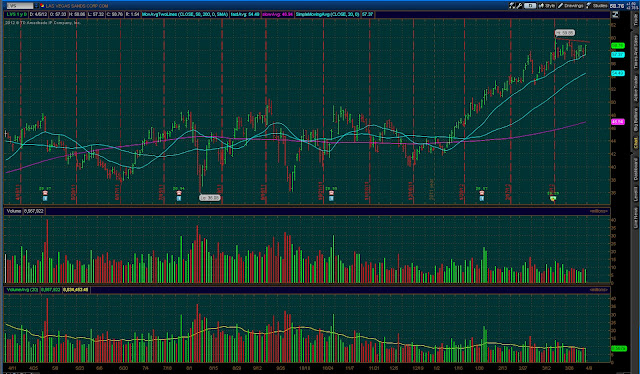Open the D timeframe selector button

point(530,6)
